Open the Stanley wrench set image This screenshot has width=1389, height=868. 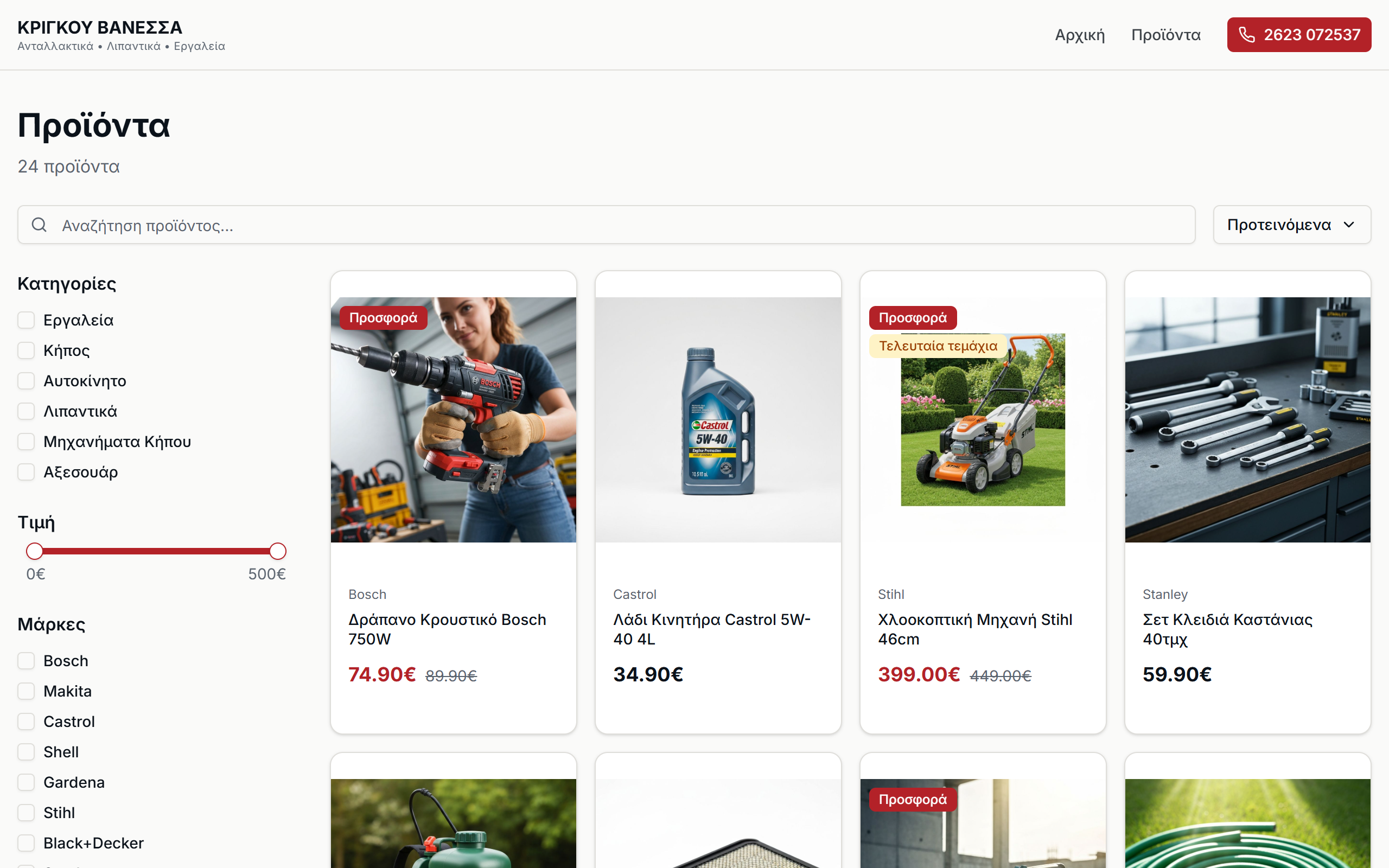[1248, 420]
